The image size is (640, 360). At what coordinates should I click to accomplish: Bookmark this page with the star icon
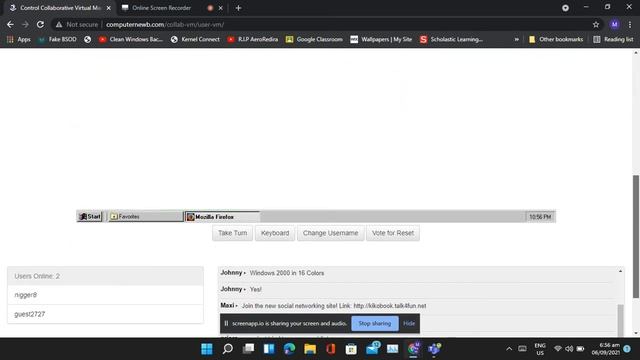coord(596,24)
